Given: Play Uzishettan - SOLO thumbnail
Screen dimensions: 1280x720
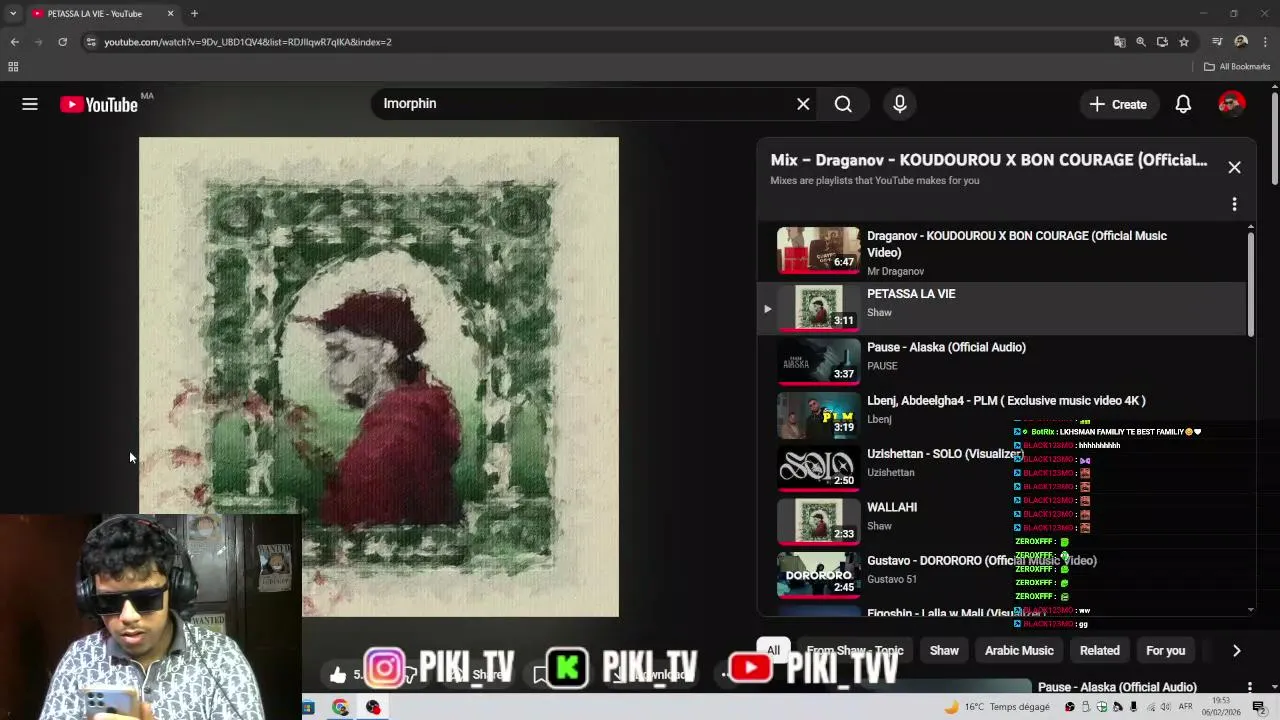Looking at the screenshot, I should coord(818,468).
